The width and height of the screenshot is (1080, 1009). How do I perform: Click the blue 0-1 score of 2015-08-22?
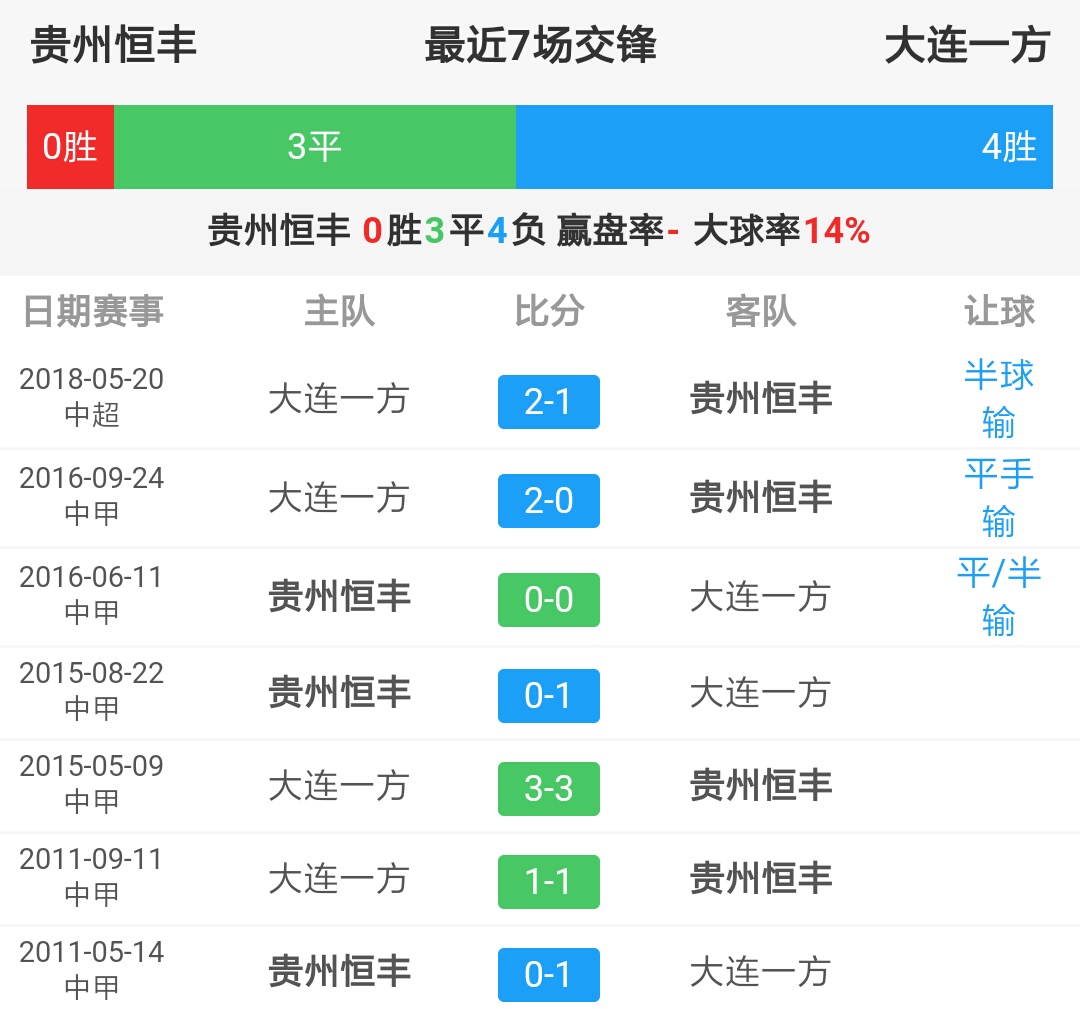tap(548, 694)
